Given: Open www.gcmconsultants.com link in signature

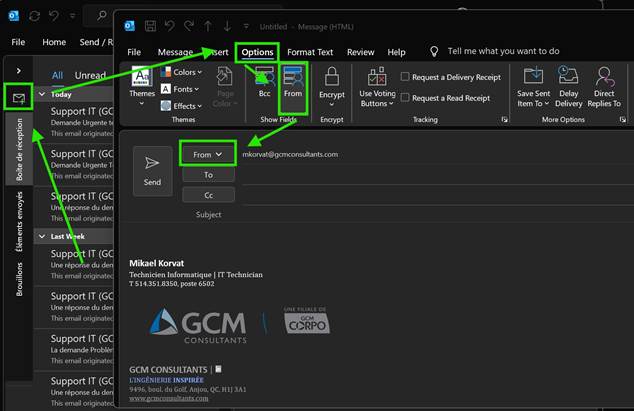Looking at the screenshot, I should pos(169,398).
